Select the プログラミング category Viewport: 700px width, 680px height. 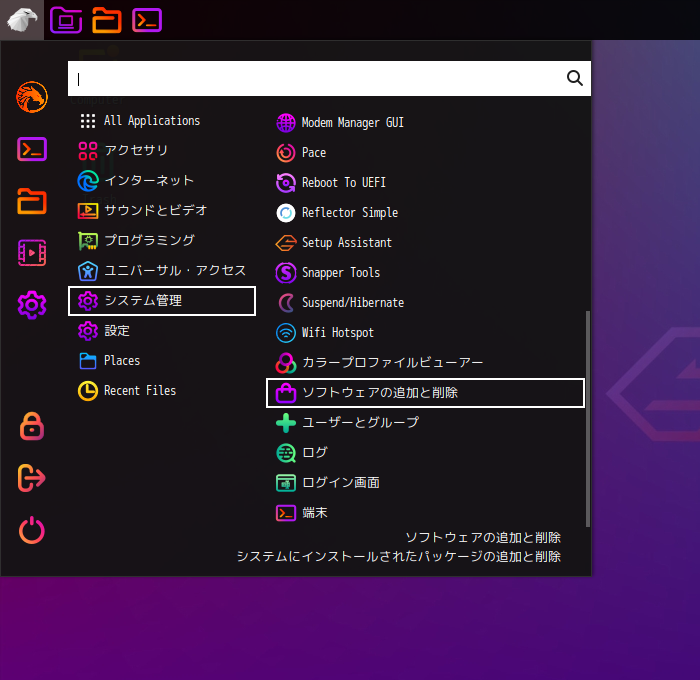(162, 241)
